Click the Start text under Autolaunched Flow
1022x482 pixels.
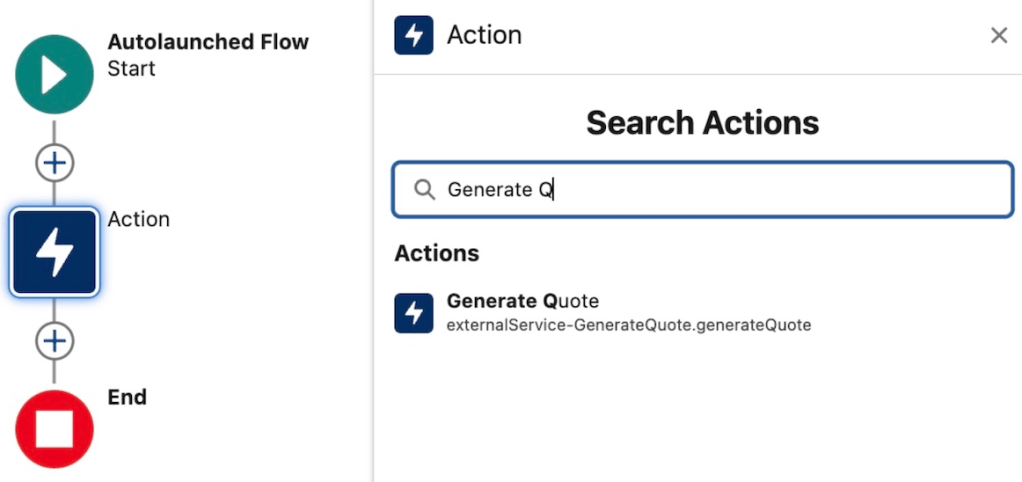click(x=131, y=69)
